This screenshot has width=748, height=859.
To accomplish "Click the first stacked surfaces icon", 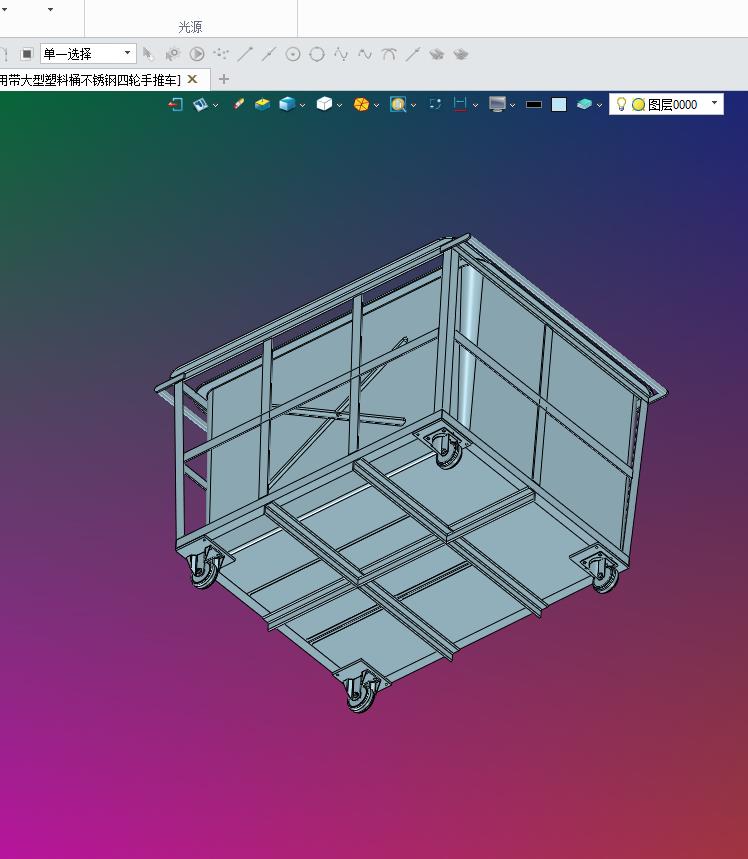I will point(437,54).
